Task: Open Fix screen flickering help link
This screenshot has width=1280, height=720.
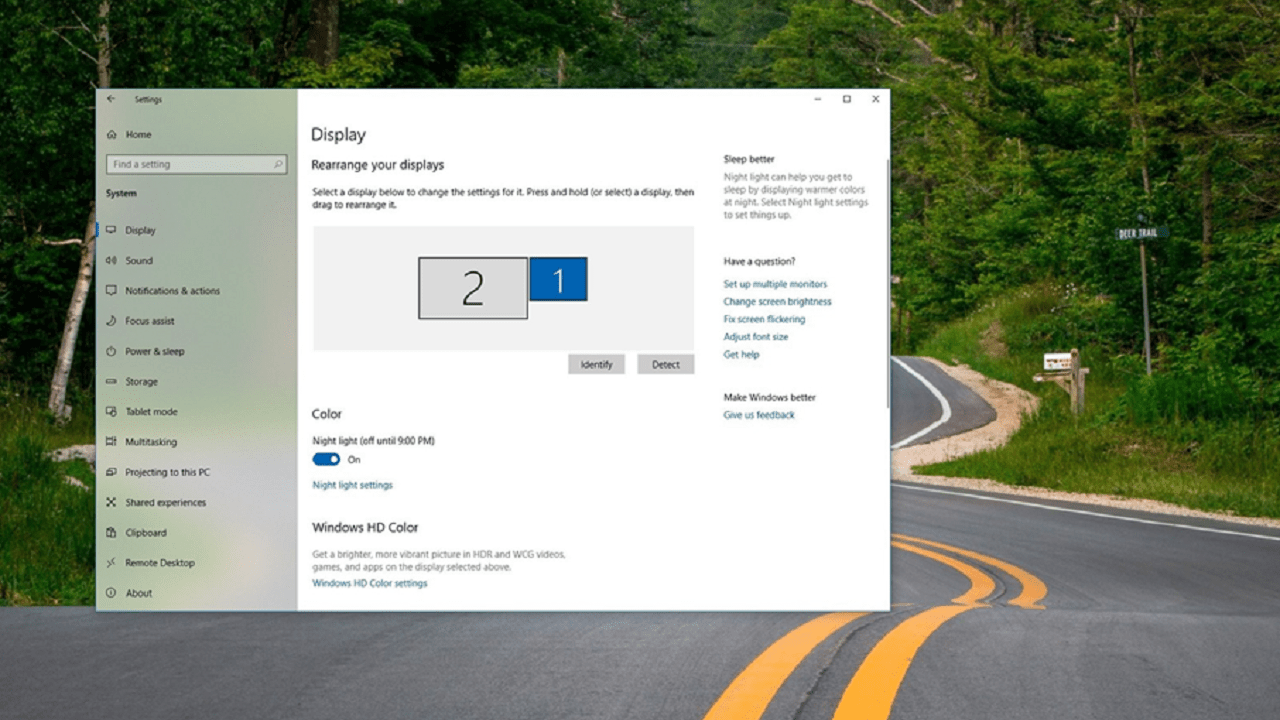Action: (764, 319)
